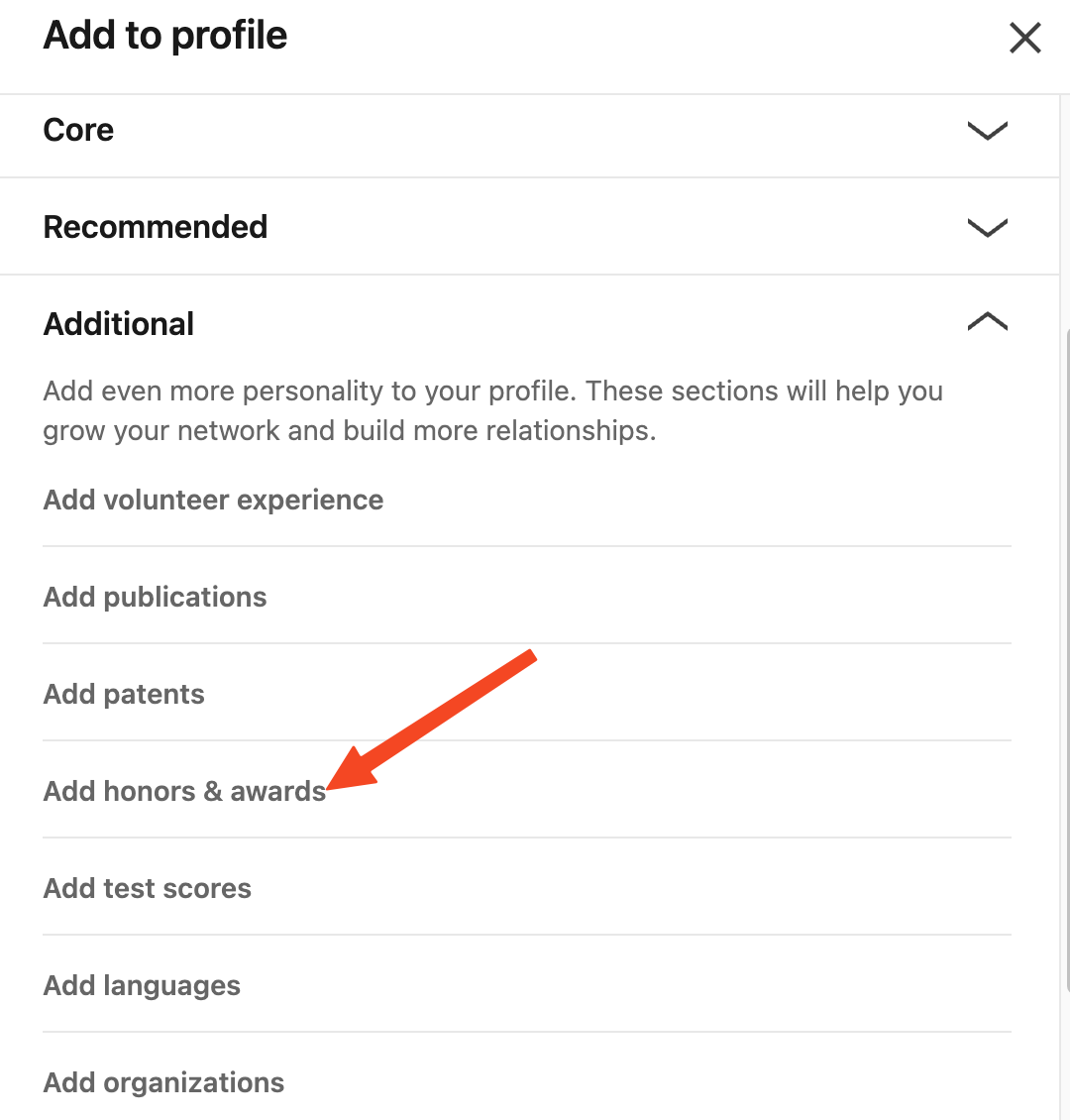Open Add honors & awards
Screen dimensions: 1070x1120
pyautogui.click(x=184, y=791)
